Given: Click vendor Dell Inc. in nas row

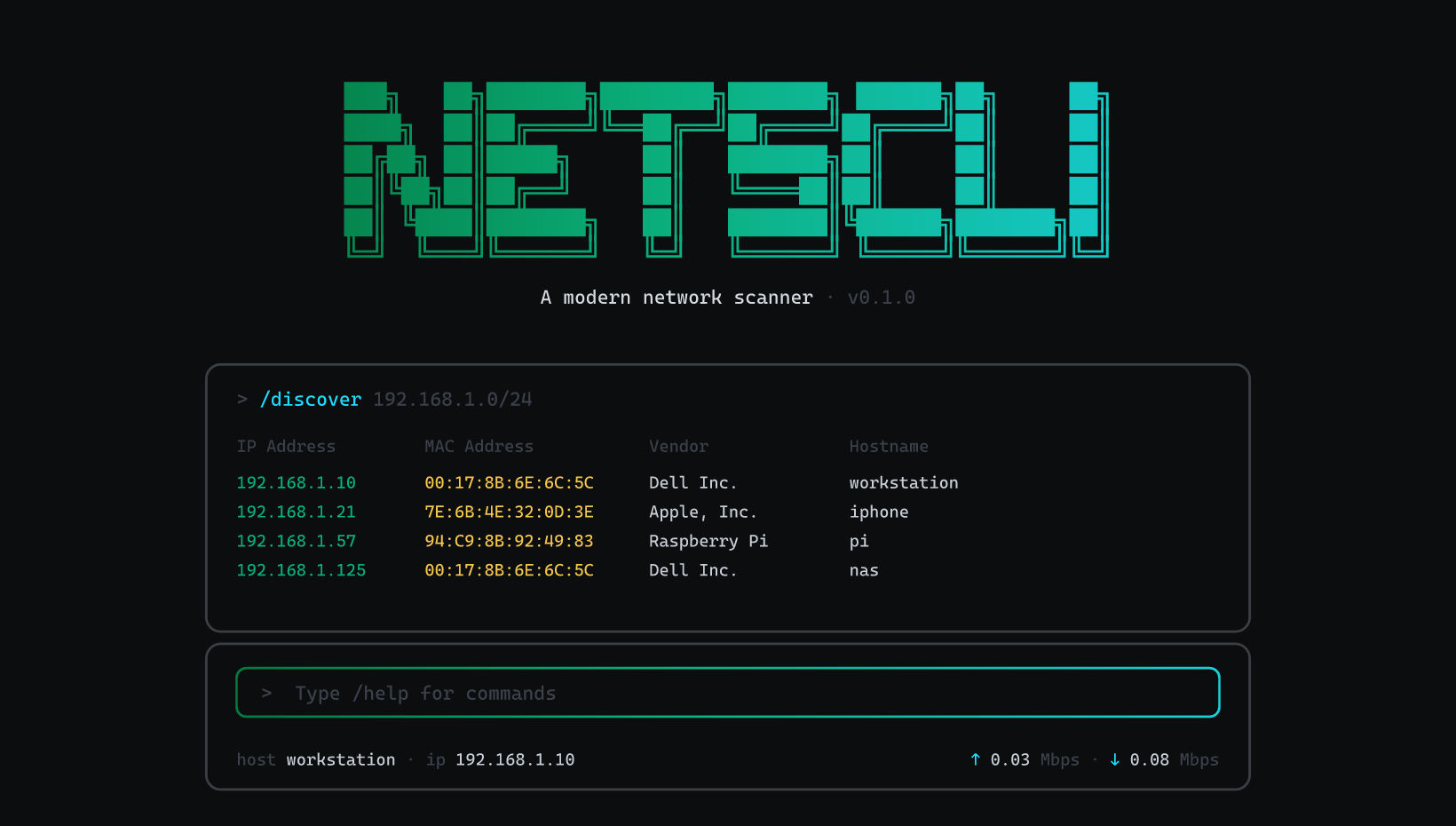Looking at the screenshot, I should [693, 571].
